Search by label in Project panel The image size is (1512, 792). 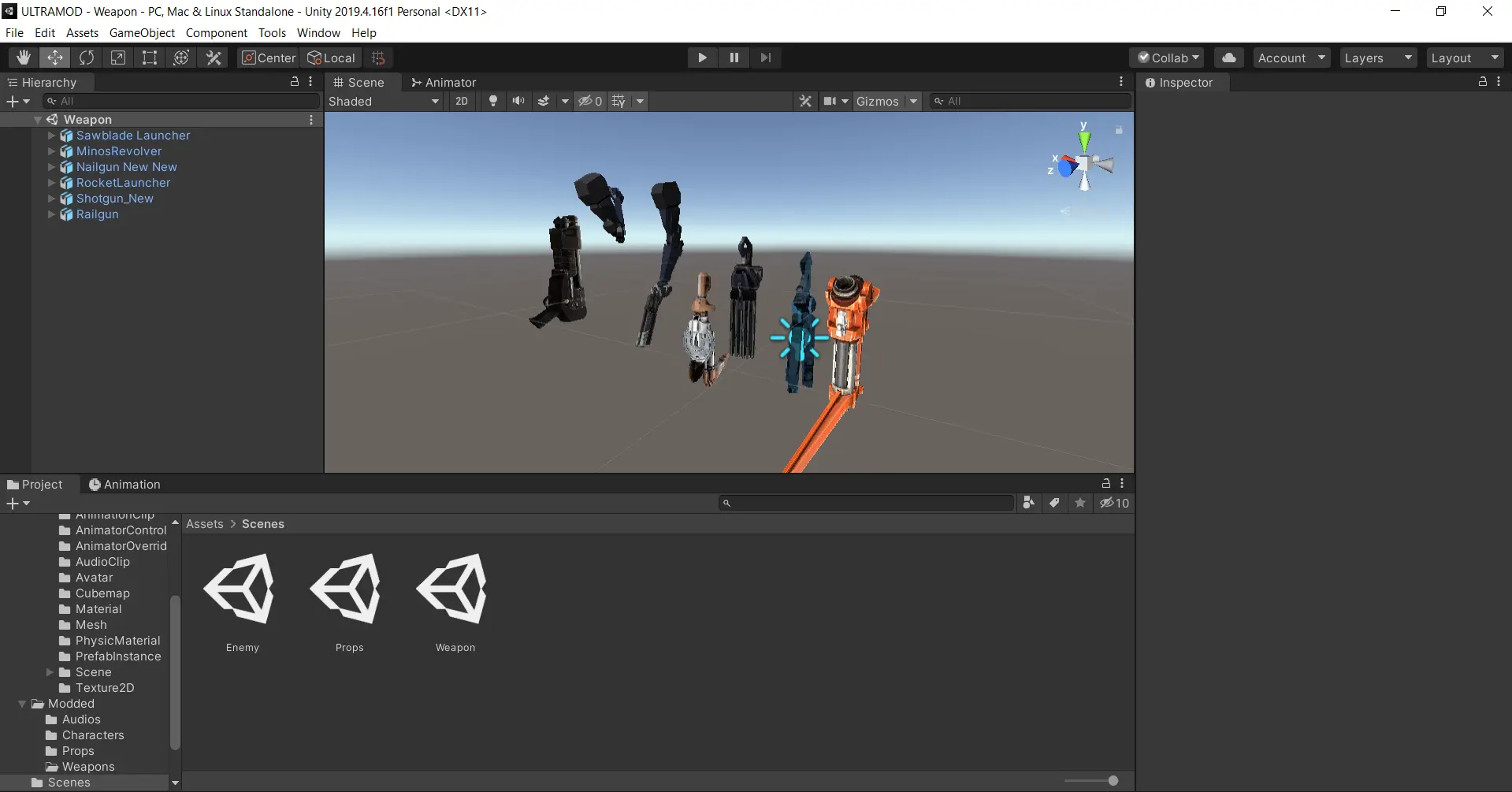(1054, 503)
